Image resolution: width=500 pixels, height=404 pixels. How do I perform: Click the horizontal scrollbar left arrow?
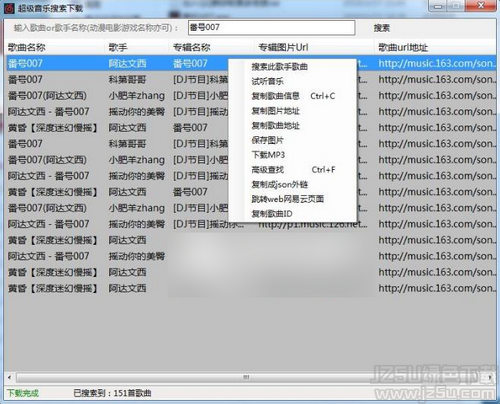[9, 377]
